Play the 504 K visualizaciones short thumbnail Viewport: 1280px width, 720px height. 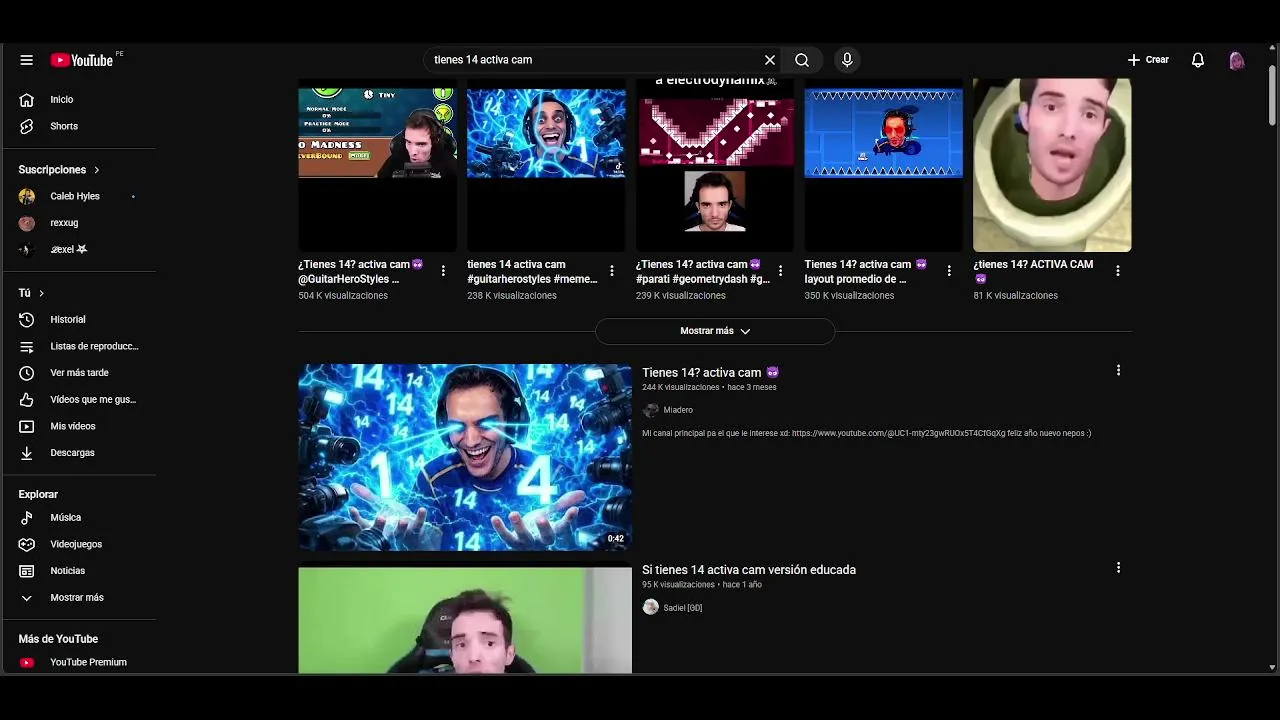(377, 165)
